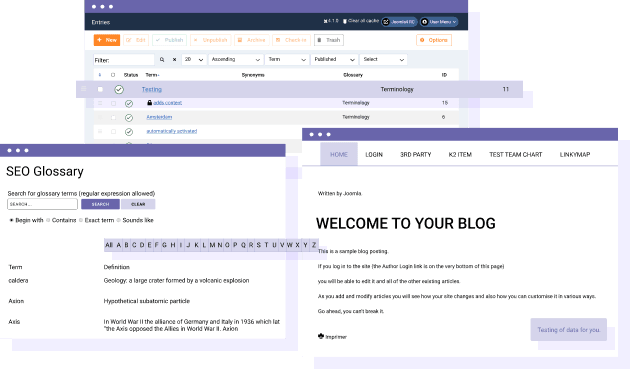Toggle published status of automatically activated row
Image resolution: width=630 pixels, height=369 pixels.
[129, 131]
